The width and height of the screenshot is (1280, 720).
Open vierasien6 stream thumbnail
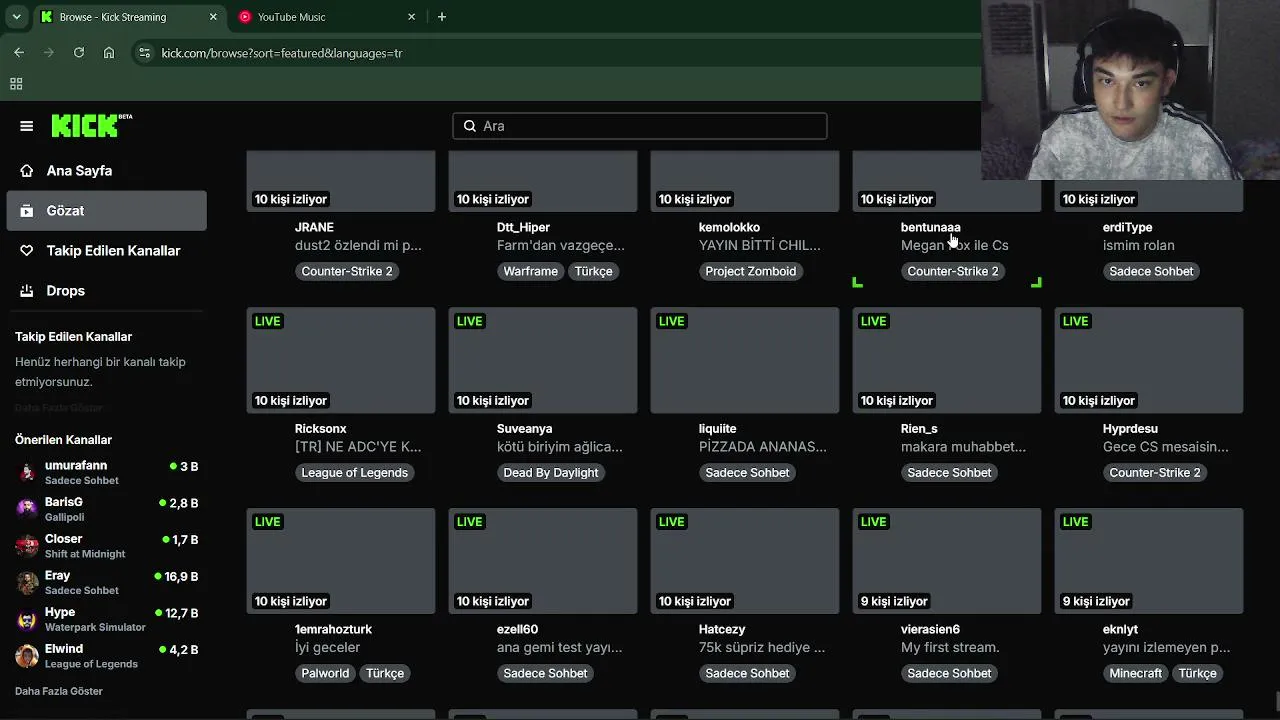point(947,561)
